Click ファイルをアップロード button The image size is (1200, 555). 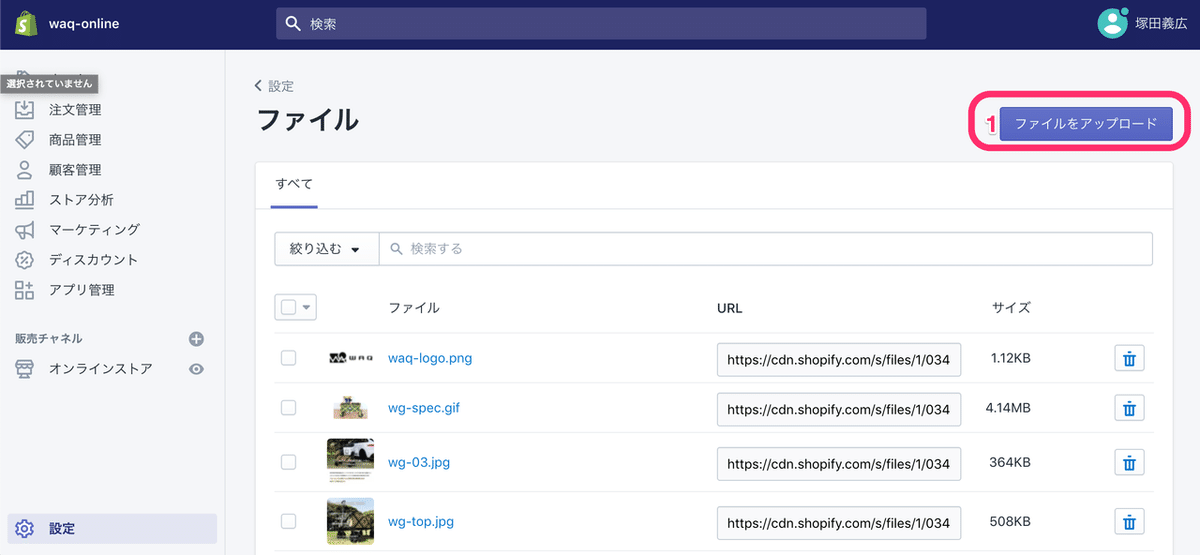1086,123
